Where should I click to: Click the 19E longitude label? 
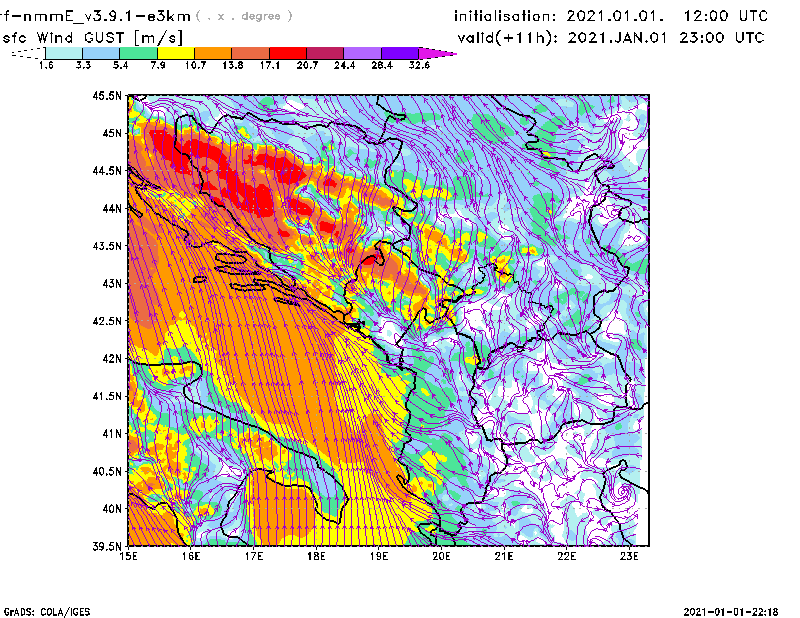pos(379,556)
